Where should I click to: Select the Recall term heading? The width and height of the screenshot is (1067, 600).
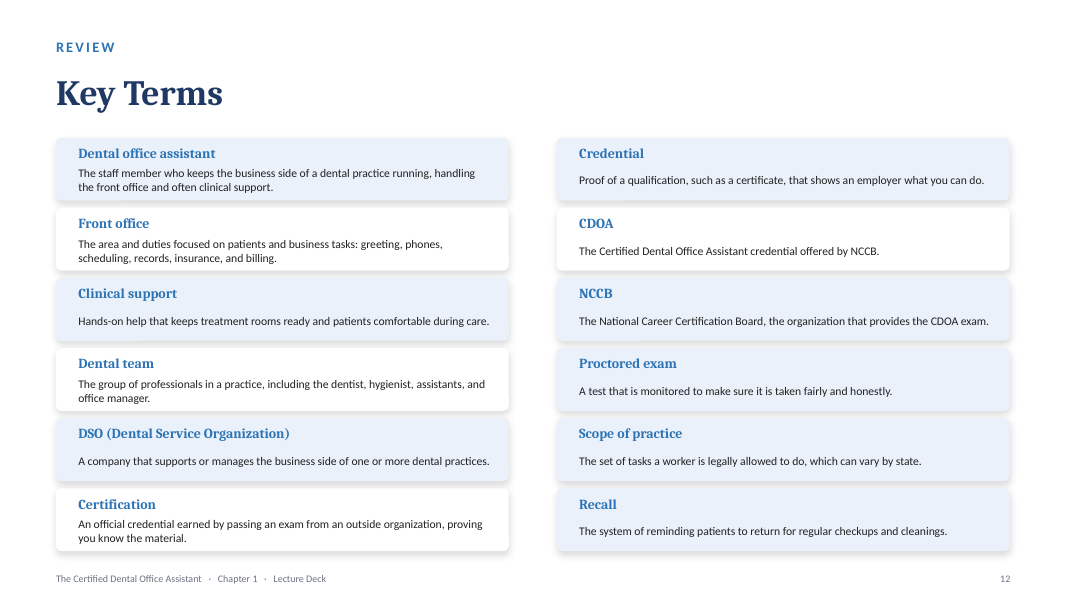coord(597,505)
